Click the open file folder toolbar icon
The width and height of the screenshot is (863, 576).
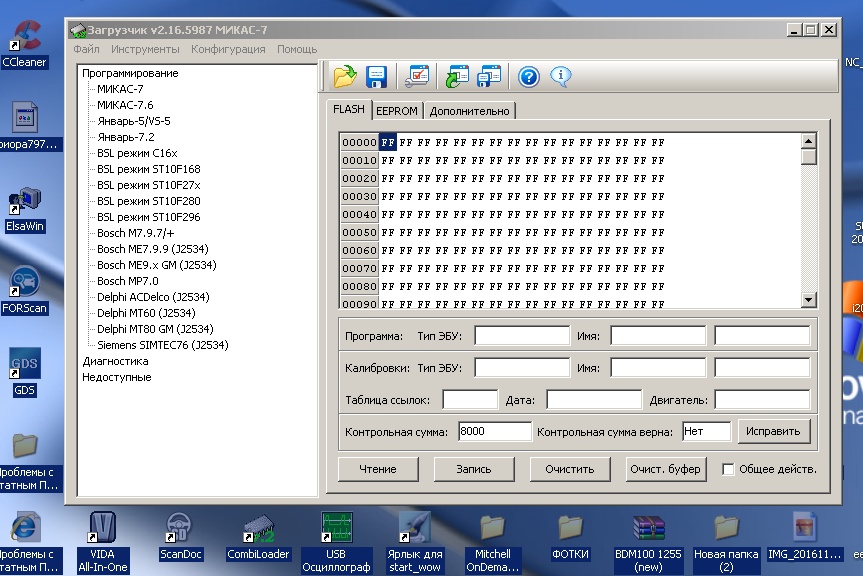point(345,76)
